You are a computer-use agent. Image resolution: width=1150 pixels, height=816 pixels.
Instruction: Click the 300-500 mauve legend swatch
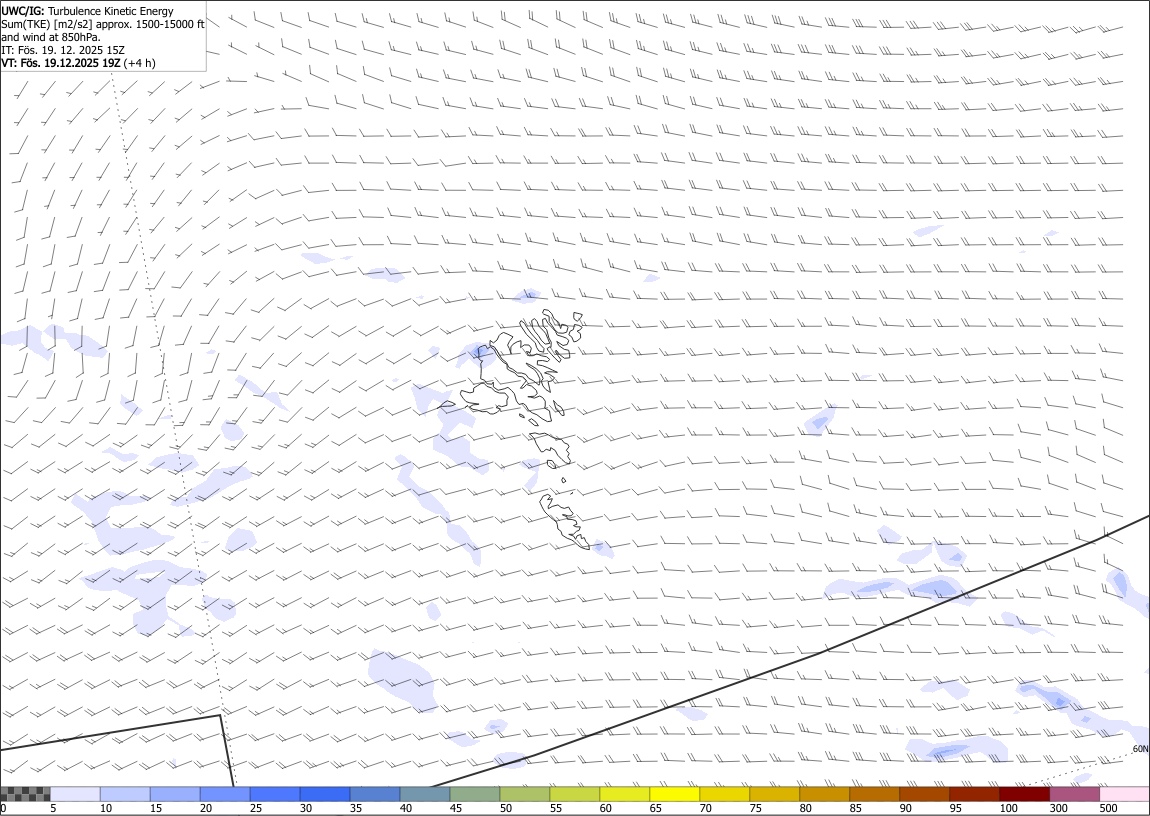[1074, 794]
